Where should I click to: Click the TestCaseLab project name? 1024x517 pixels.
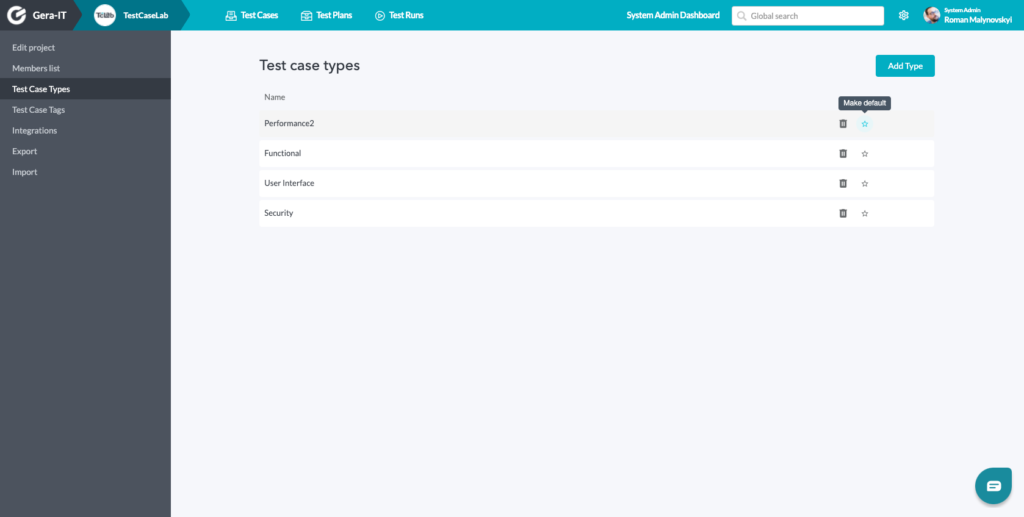pyautogui.click(x=146, y=15)
